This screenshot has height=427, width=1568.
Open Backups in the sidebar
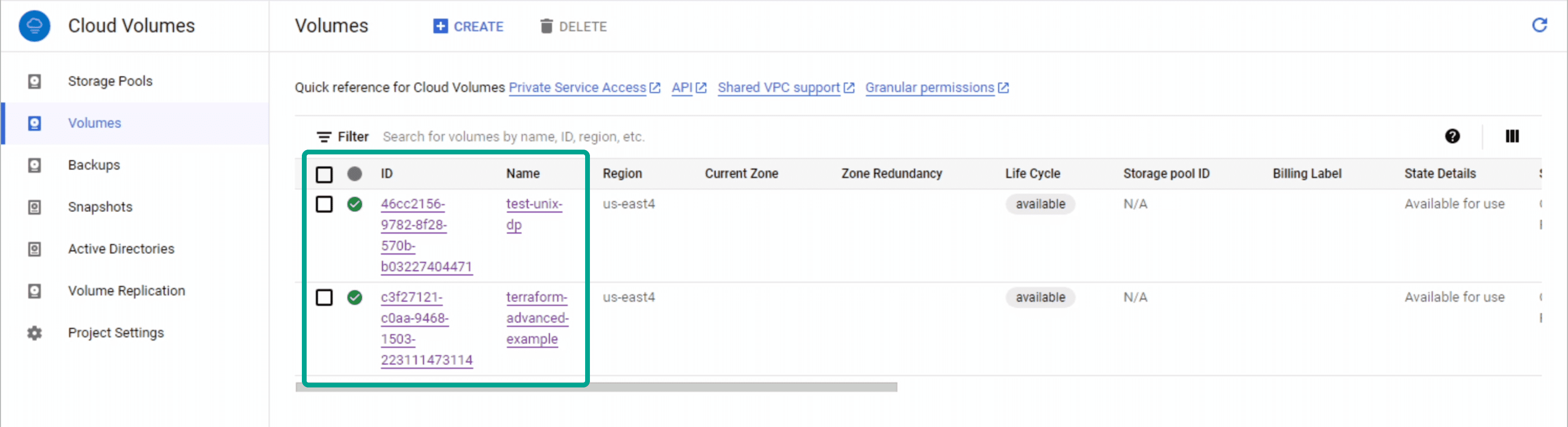click(94, 165)
